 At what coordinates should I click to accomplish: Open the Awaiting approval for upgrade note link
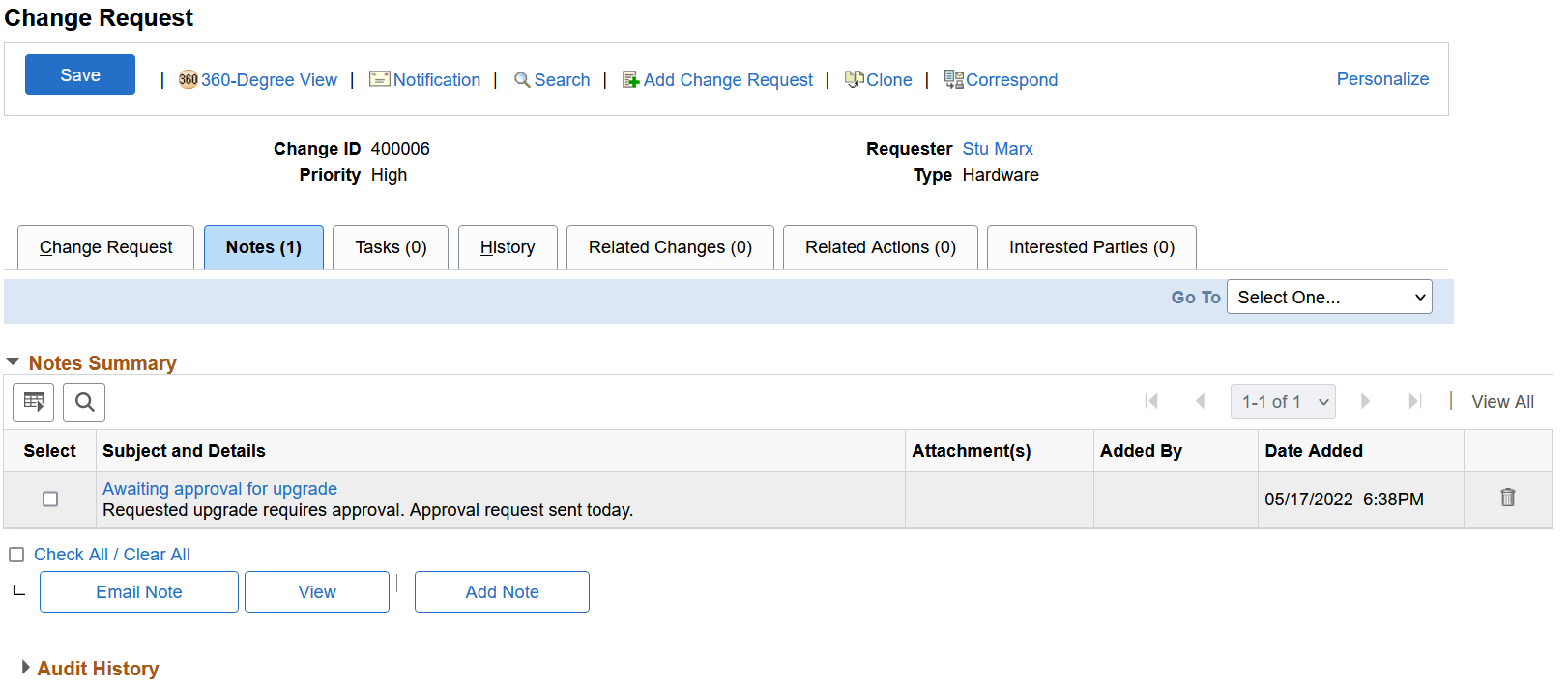pyautogui.click(x=219, y=489)
